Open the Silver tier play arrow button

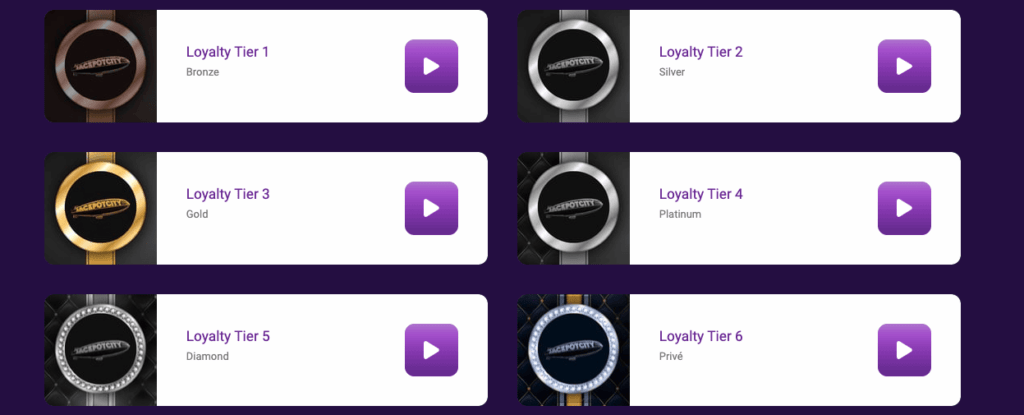(904, 66)
